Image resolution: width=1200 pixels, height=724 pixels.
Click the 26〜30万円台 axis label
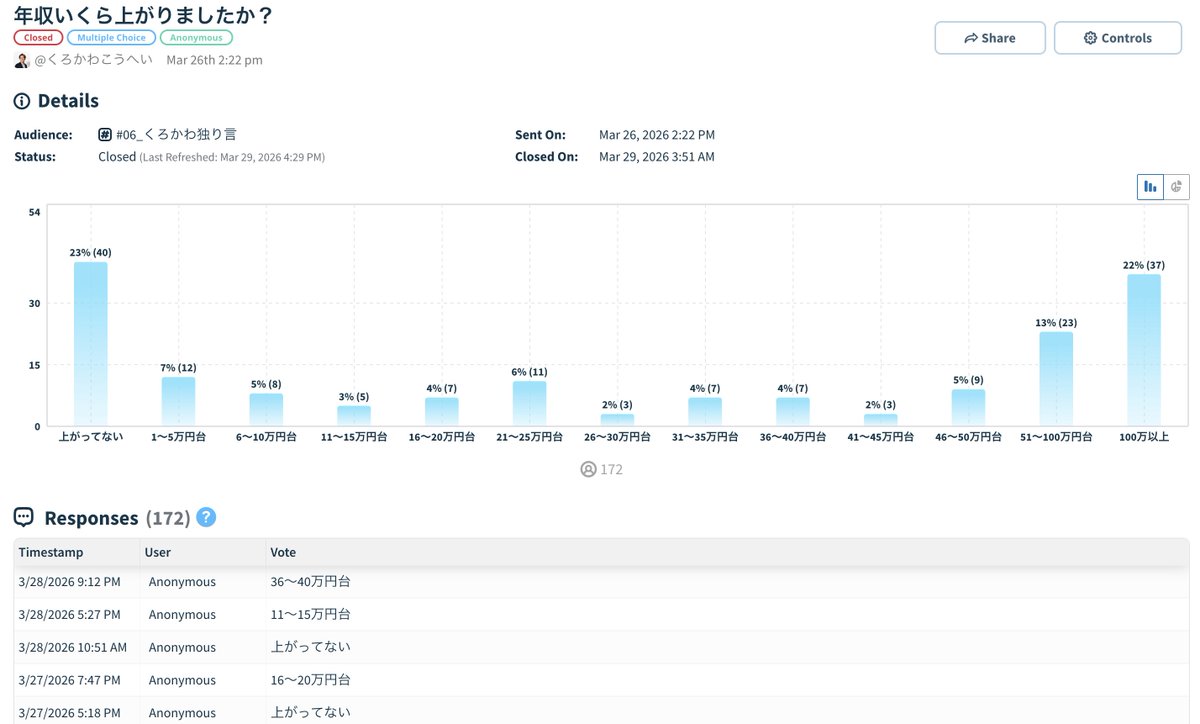617,437
